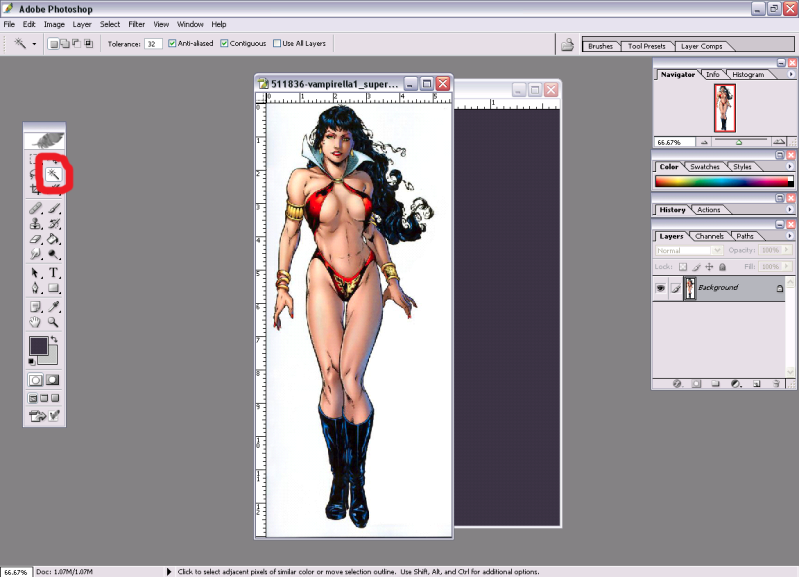Select the Paint Bucket tool
The width and height of the screenshot is (799, 577).
54,239
